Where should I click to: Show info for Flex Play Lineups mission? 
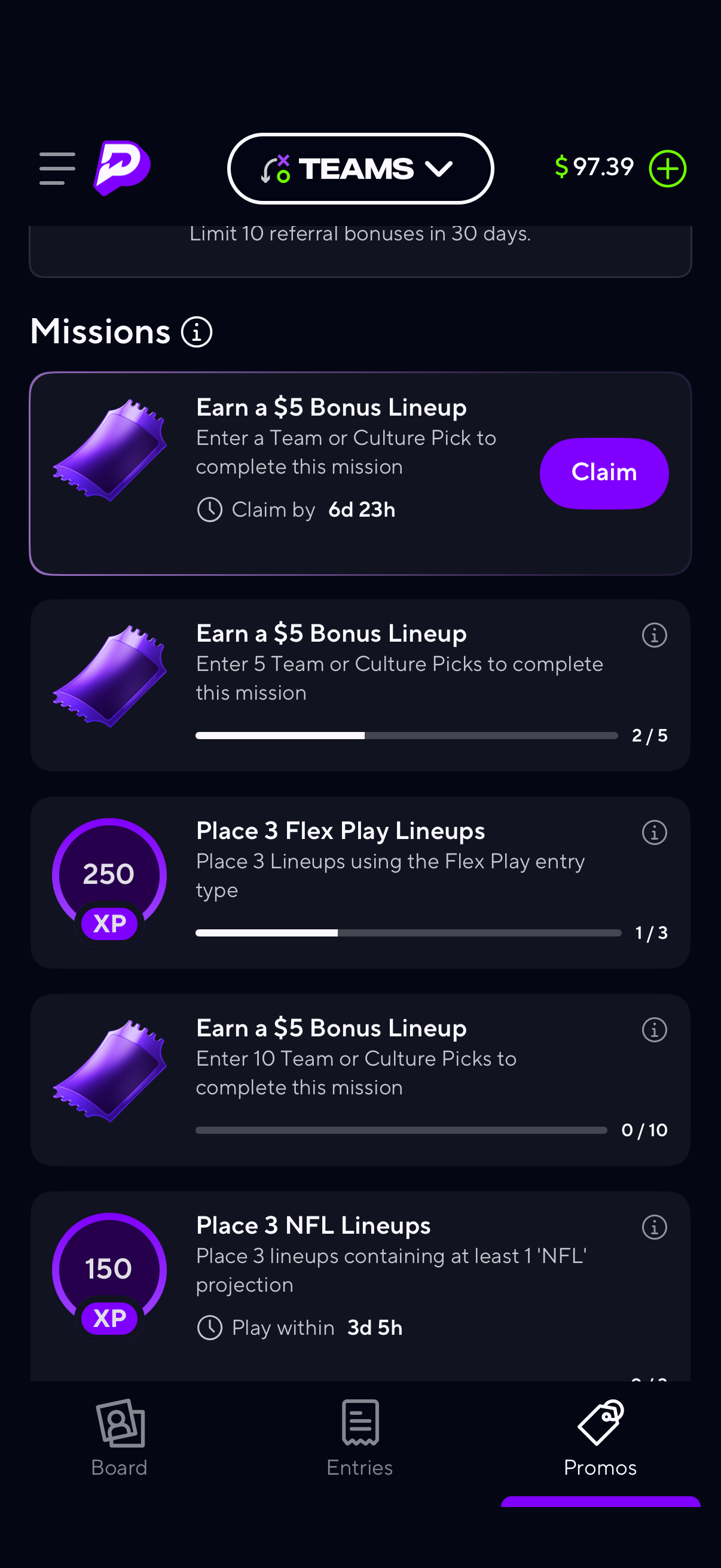click(654, 832)
